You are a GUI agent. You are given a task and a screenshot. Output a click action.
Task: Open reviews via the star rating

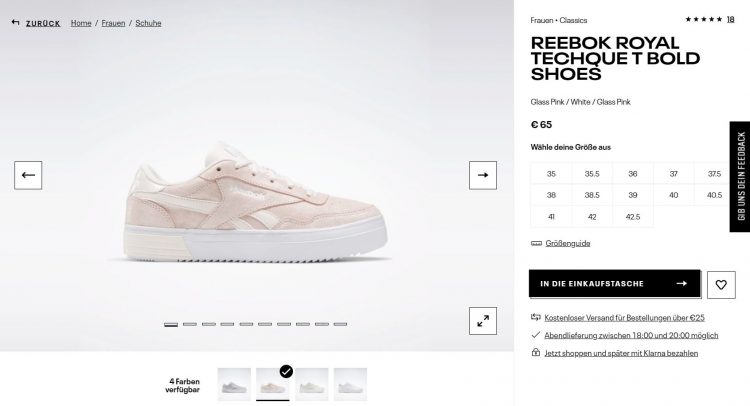point(703,20)
